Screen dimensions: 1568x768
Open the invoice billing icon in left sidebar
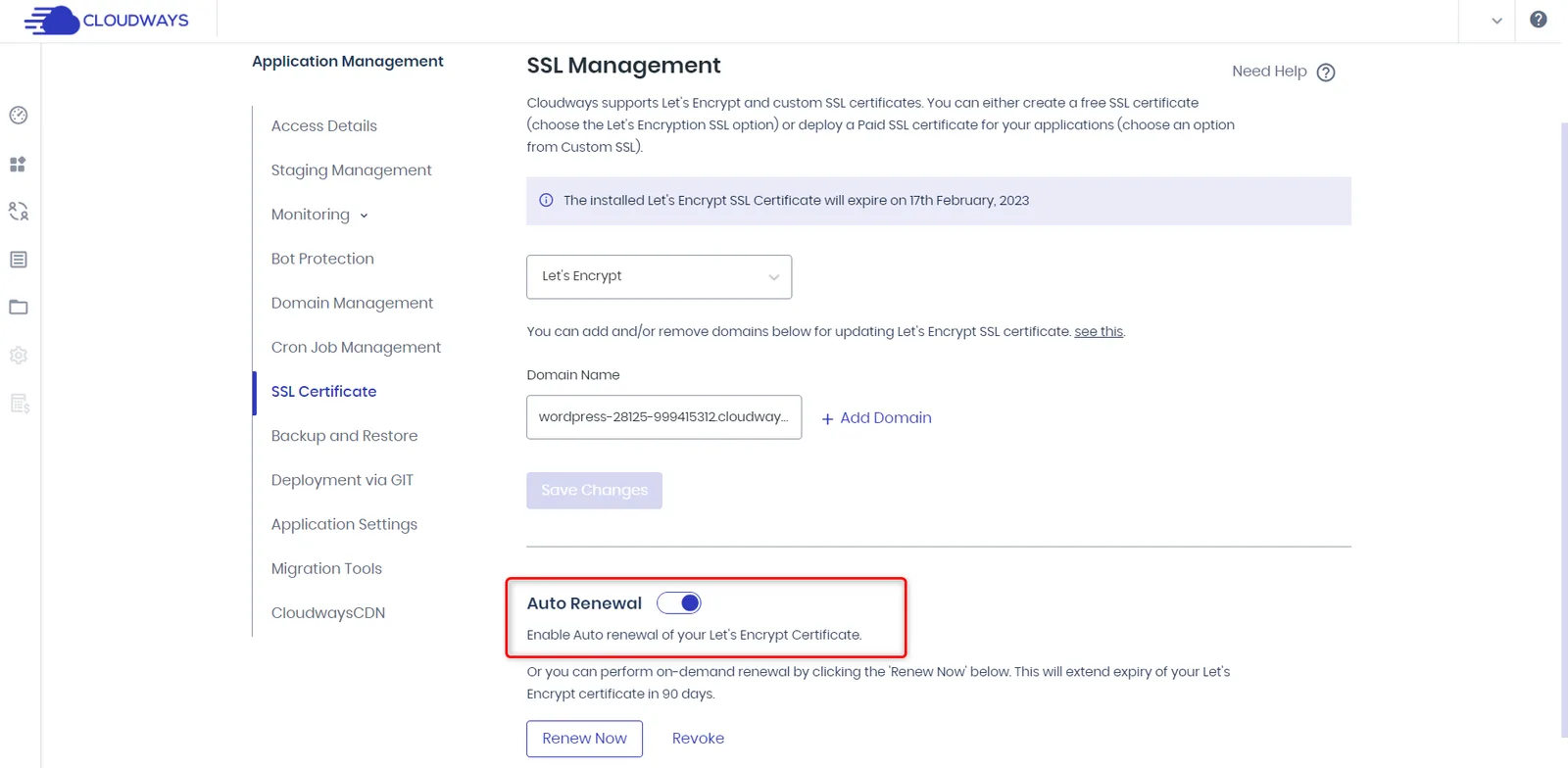[20, 404]
